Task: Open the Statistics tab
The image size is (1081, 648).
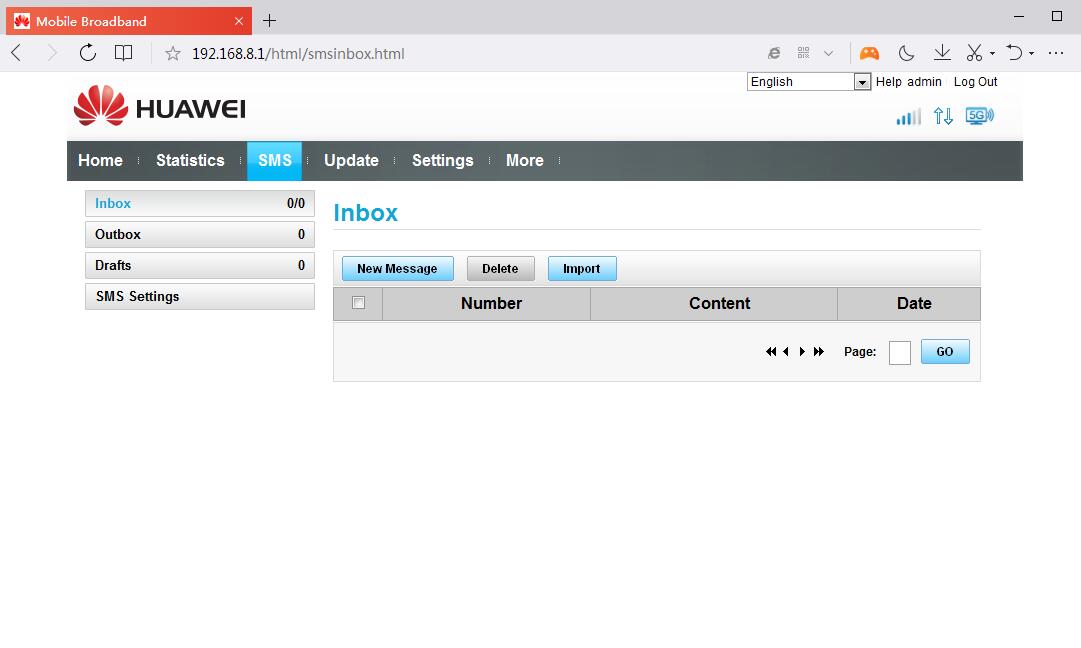Action: click(x=190, y=161)
